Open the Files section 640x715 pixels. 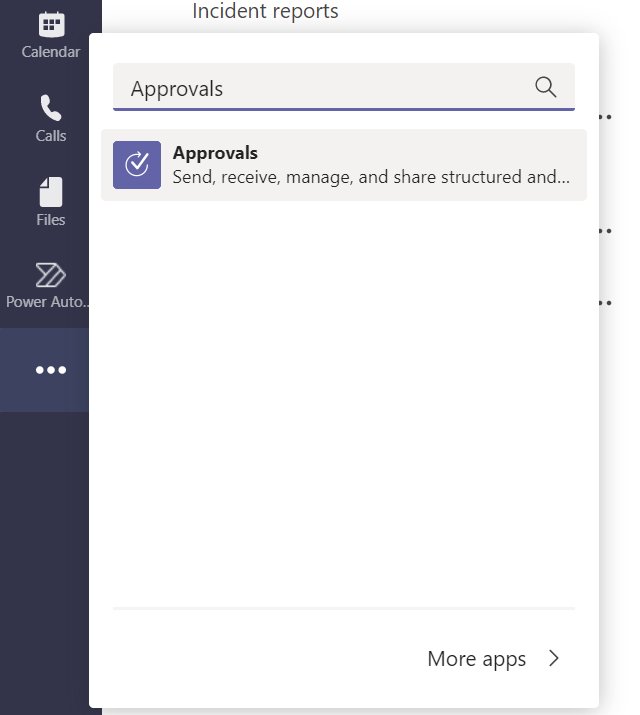(51, 202)
